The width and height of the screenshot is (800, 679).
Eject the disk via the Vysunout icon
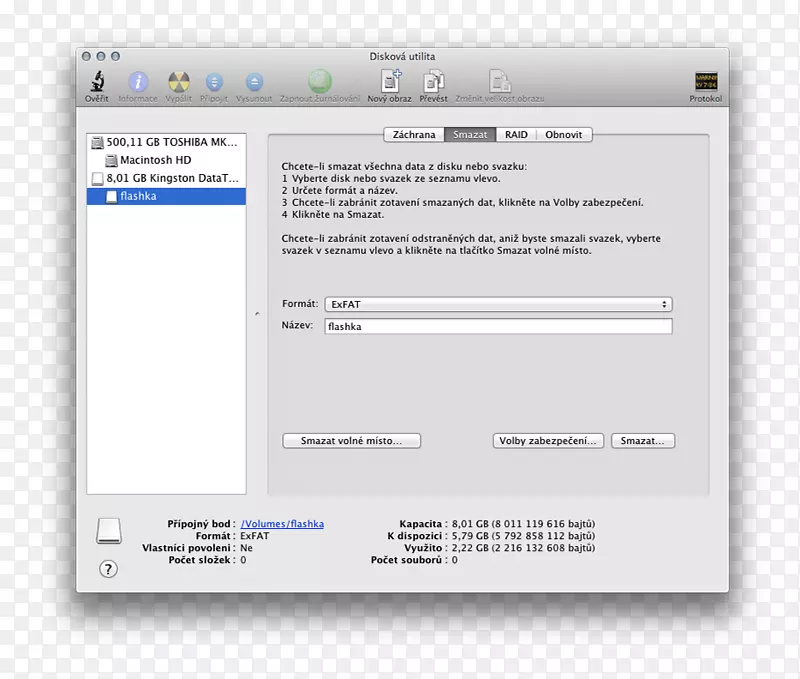pos(254,84)
